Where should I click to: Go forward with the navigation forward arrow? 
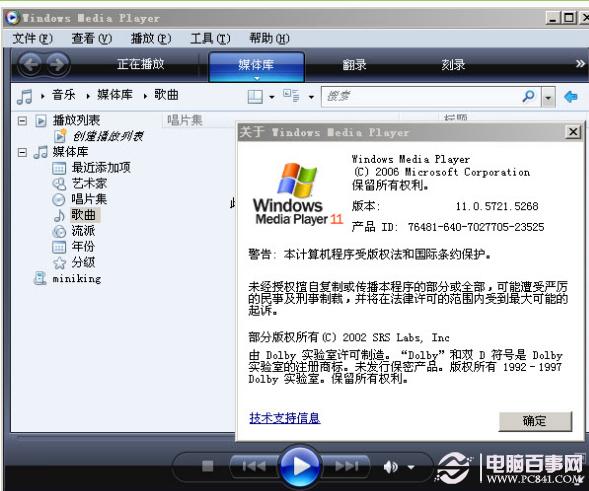coord(57,64)
